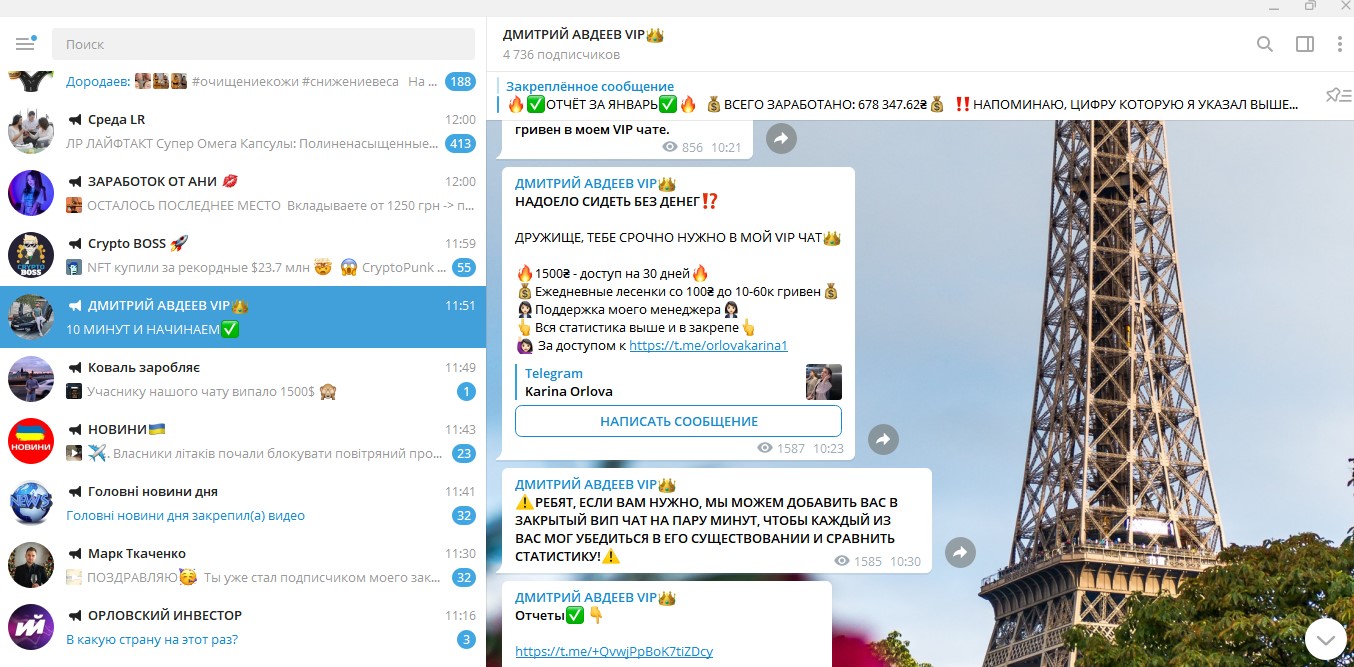Open ЗАРАБОТОК ОТ АНИ avatar
The height and width of the screenshot is (667, 1354).
coord(31,193)
